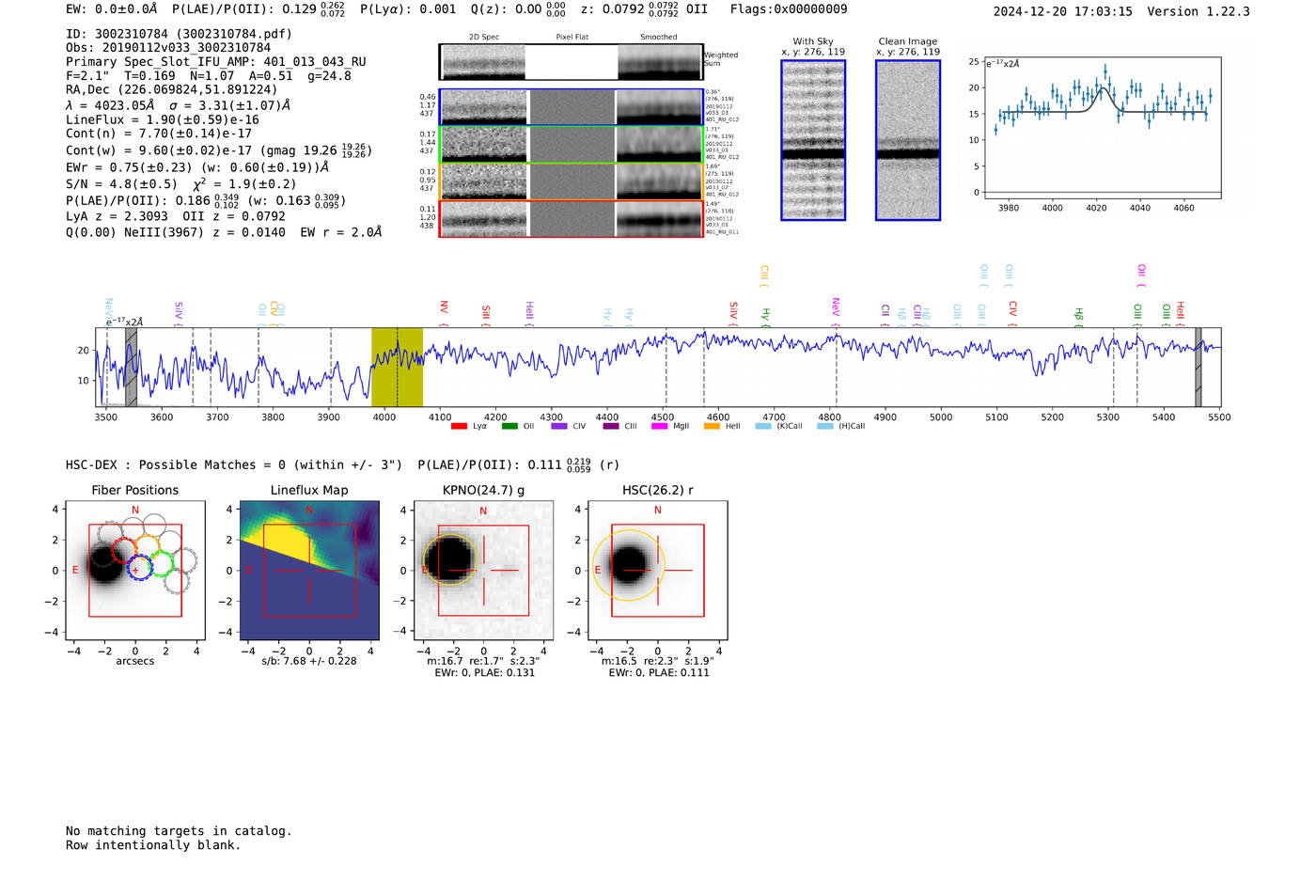Click the Fiber Positions image
Viewport: 1316px width, 896px height.
point(134,570)
